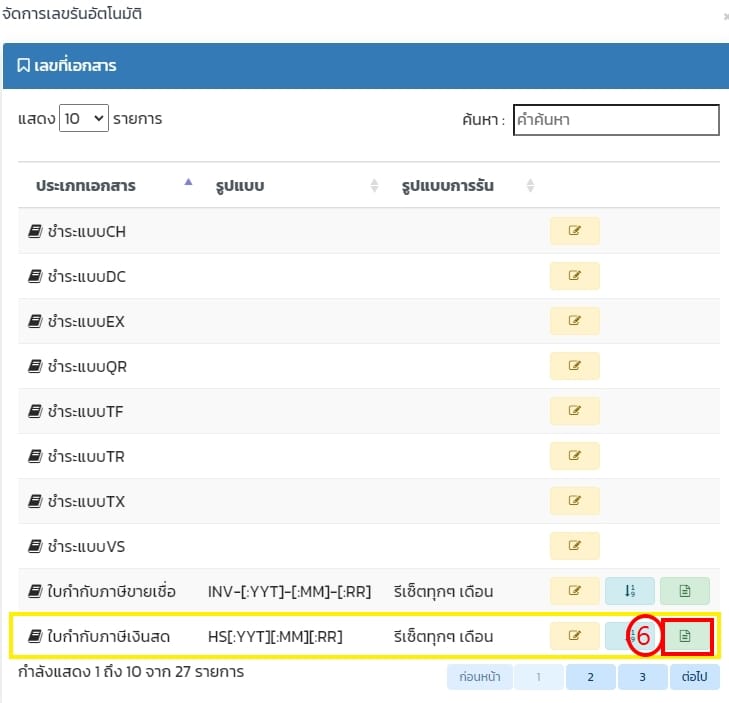
Task: Click the ต่อไป next page button
Action: tap(694, 677)
